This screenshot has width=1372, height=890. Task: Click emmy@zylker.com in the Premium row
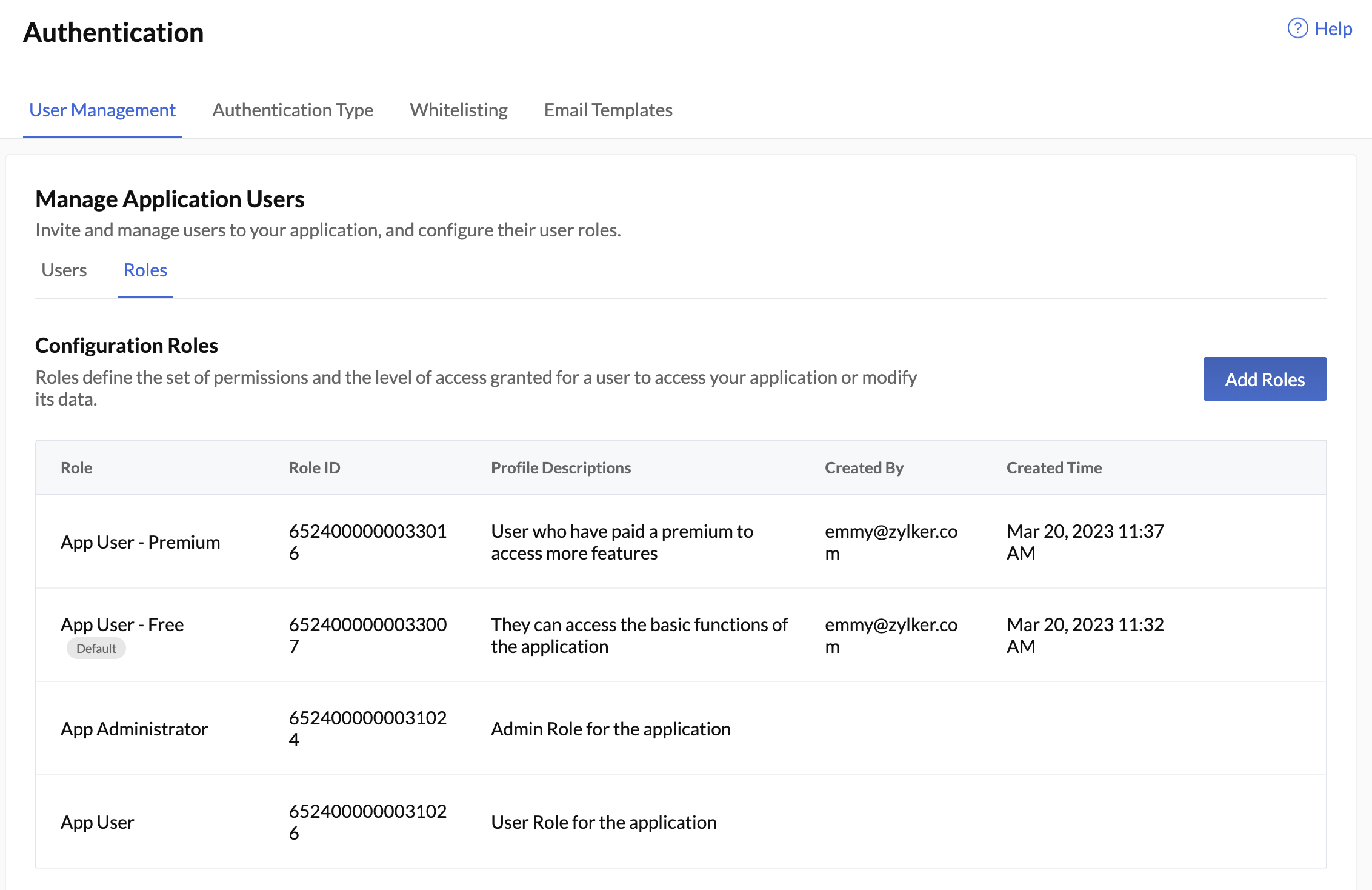pyautogui.click(x=891, y=542)
